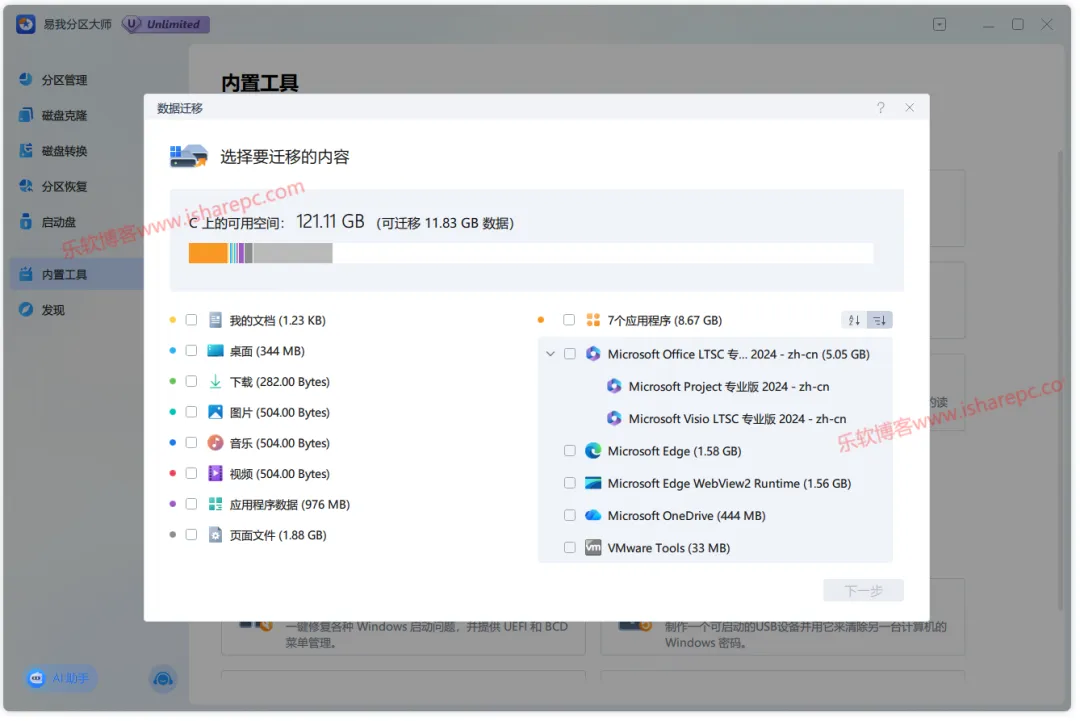Check the 下载 (282.00 Bytes) checkbox
The height and width of the screenshot is (721, 1080).
click(191, 382)
